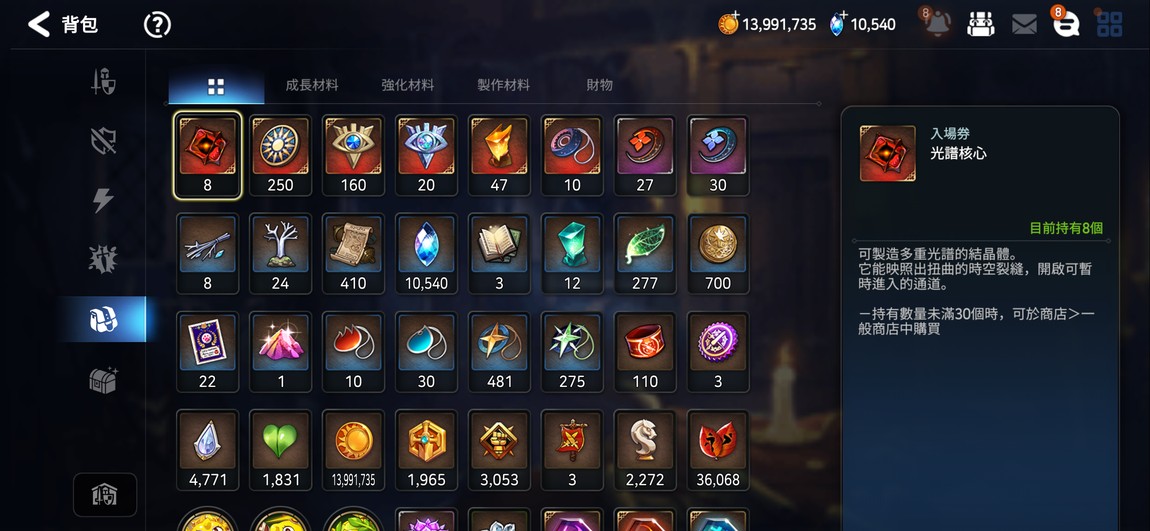Add gold via the coin plus icon
This screenshot has width=1150, height=531.
point(728,23)
